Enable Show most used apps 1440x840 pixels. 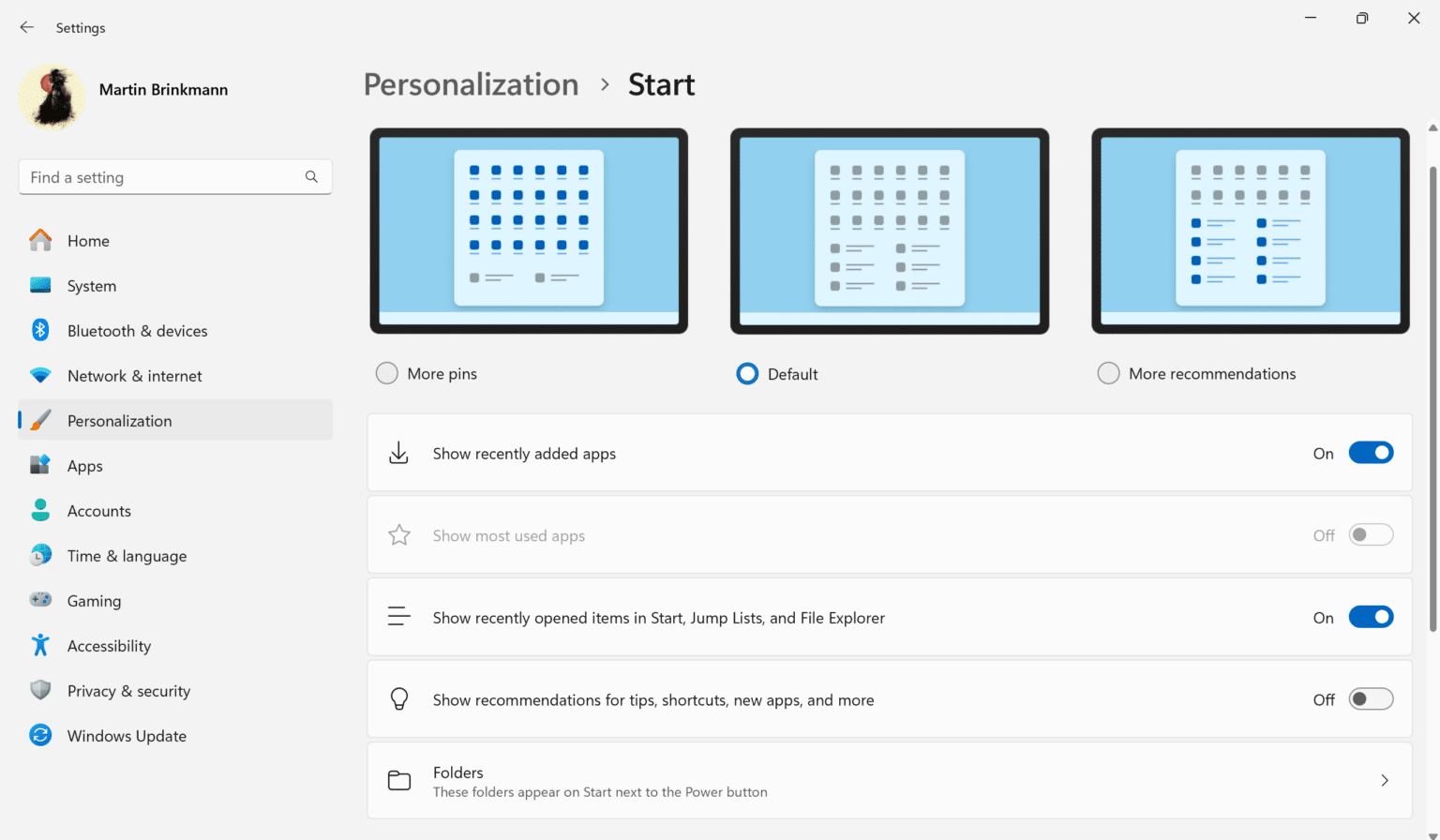[x=1371, y=534]
